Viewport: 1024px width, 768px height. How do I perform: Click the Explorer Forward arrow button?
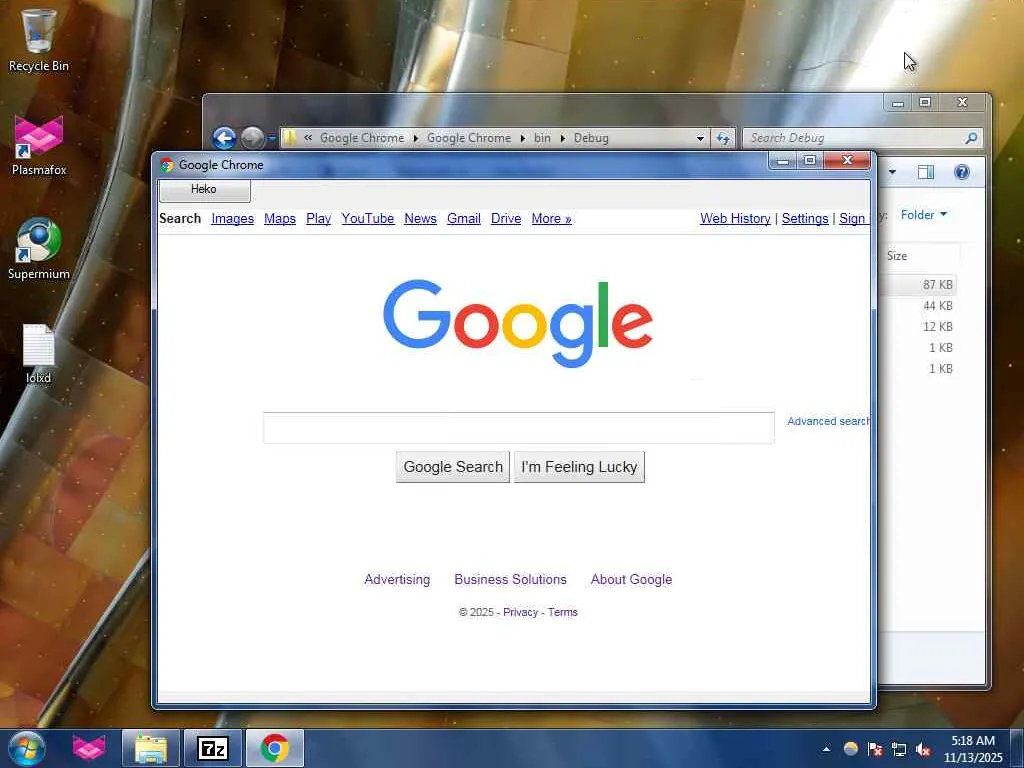click(x=252, y=138)
